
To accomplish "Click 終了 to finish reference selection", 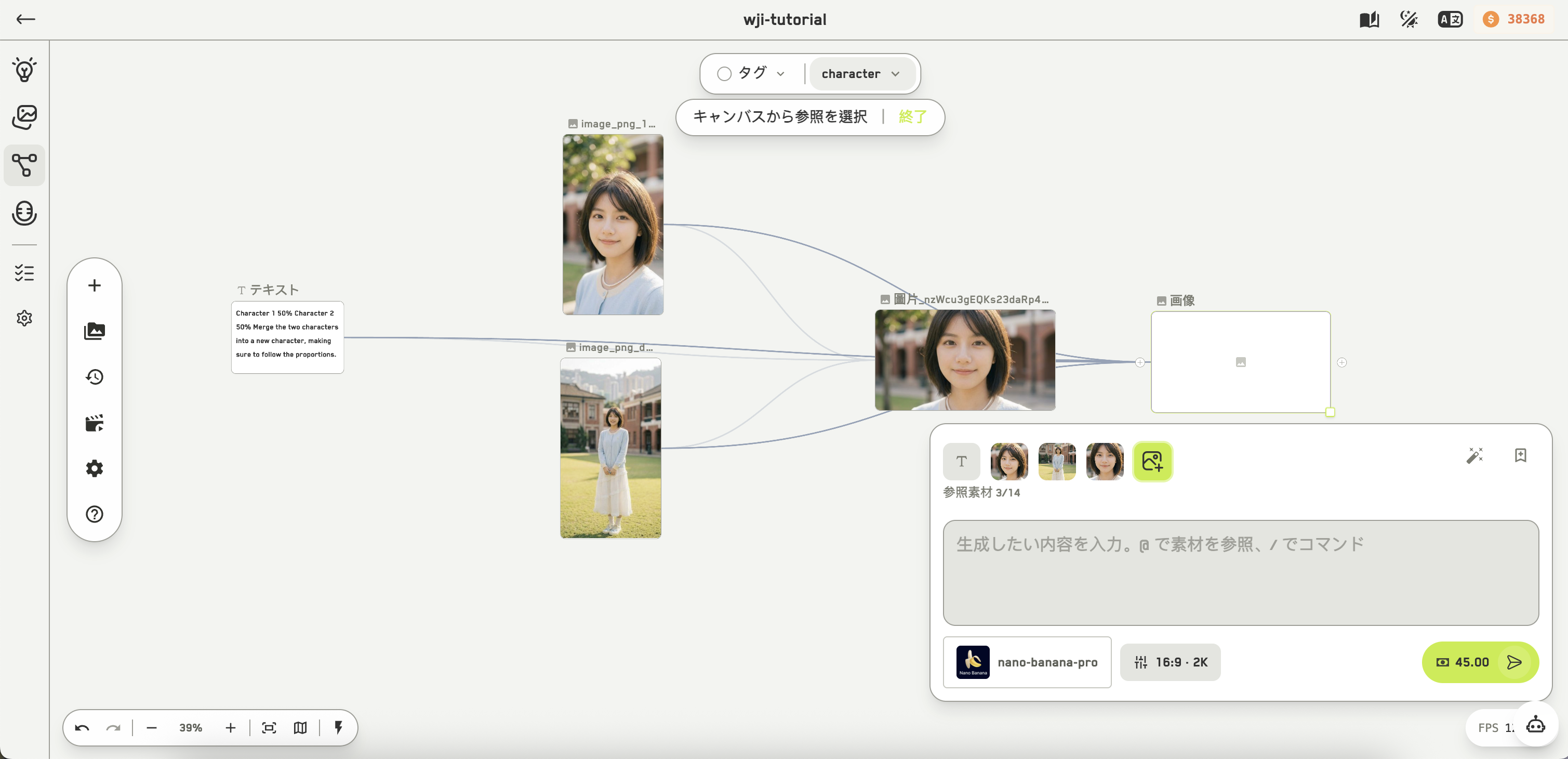I will point(912,116).
